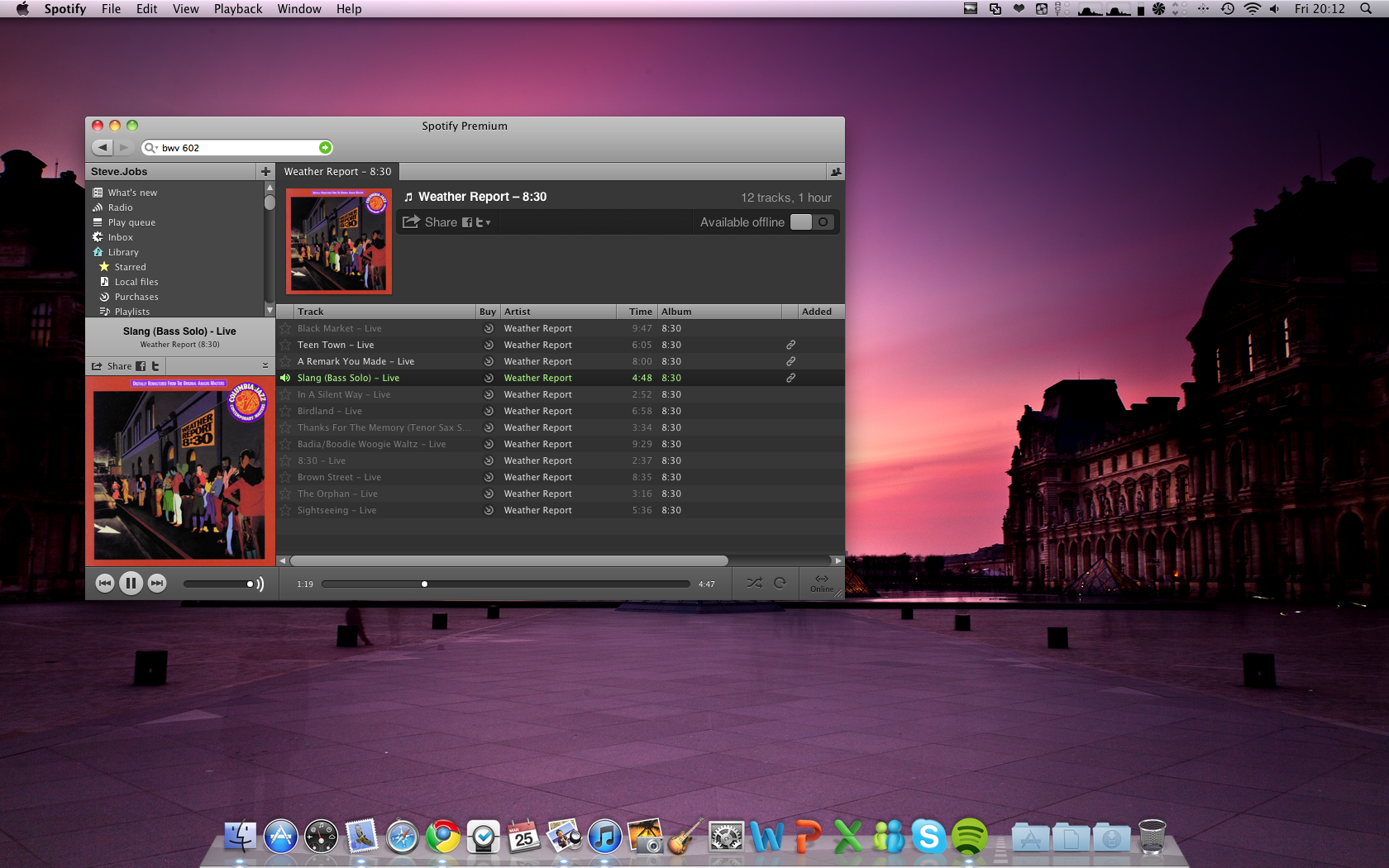The image size is (1389, 868).
Task: Open the Edit menu
Action: [147, 9]
